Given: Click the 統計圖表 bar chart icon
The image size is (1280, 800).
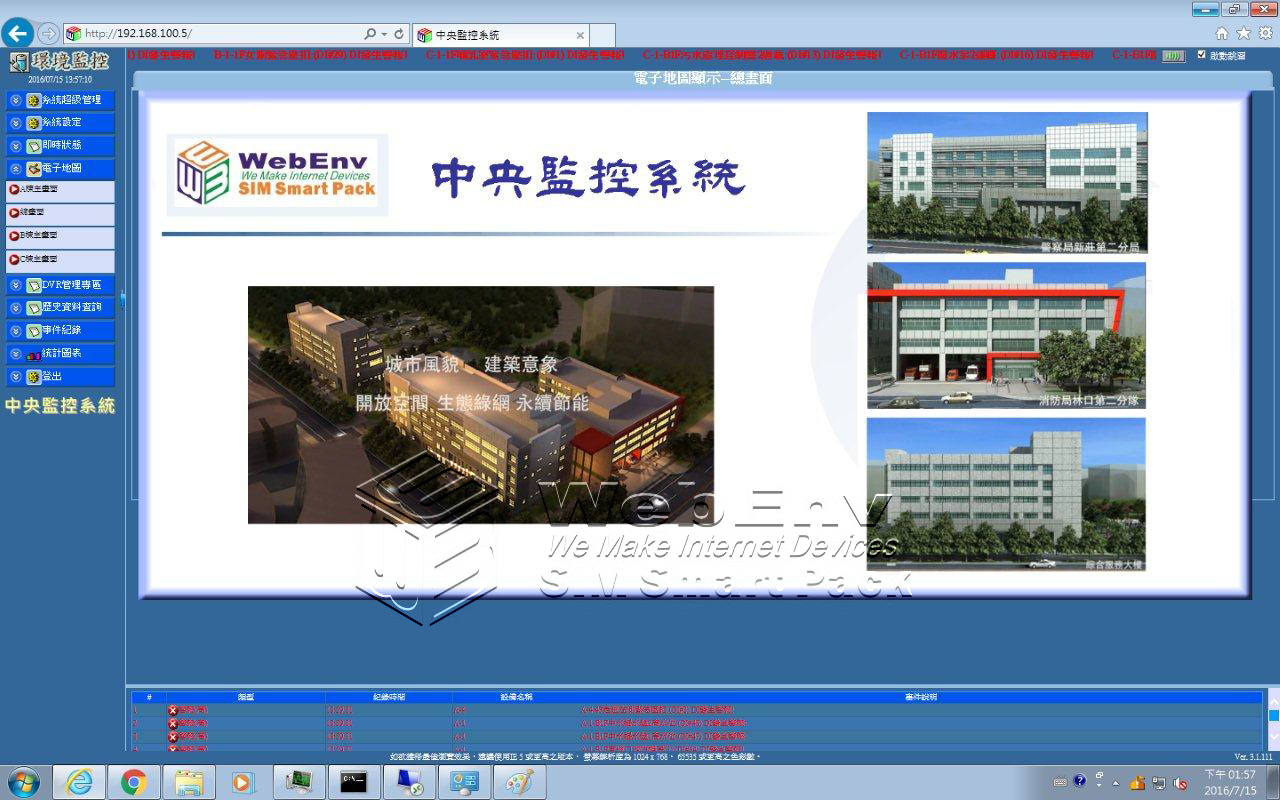Looking at the screenshot, I should coord(33,354).
